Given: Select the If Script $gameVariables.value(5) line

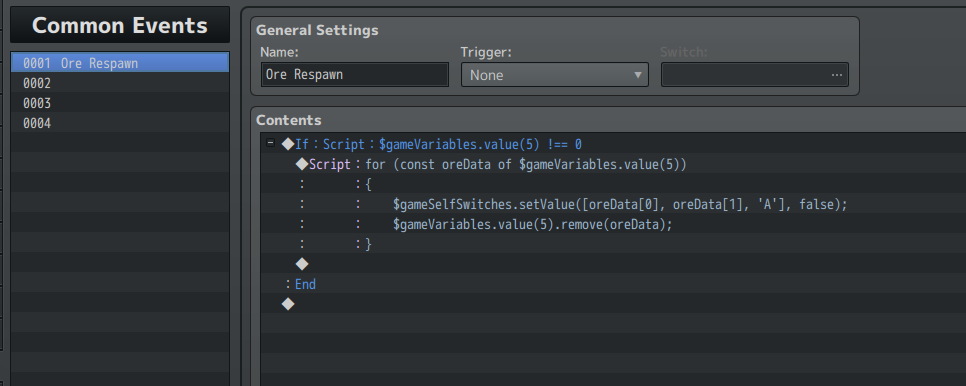Looking at the screenshot, I should coord(613,144).
